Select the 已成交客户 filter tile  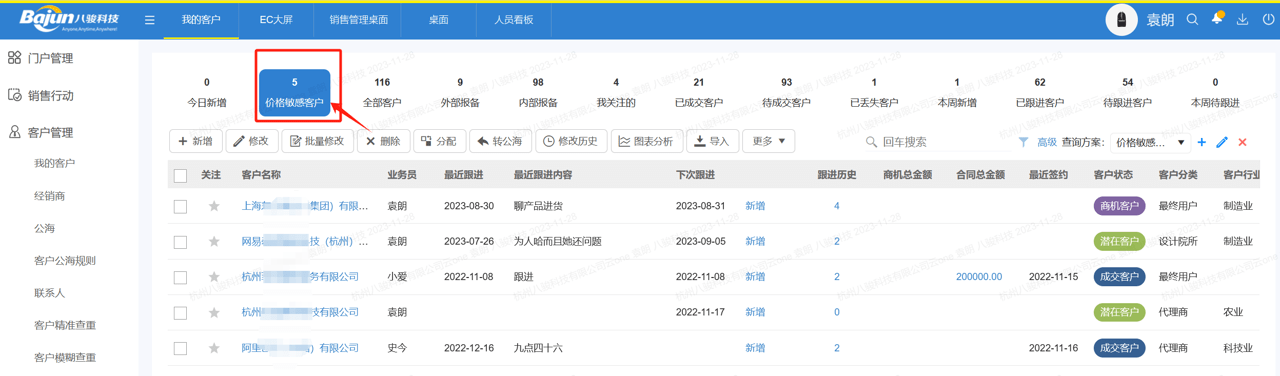click(698, 93)
